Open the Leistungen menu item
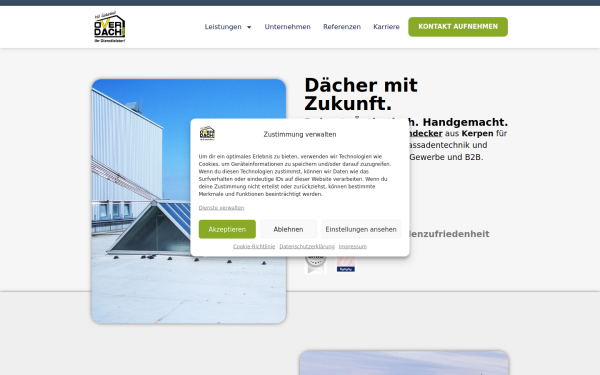The width and height of the screenshot is (600, 375). 223,27
